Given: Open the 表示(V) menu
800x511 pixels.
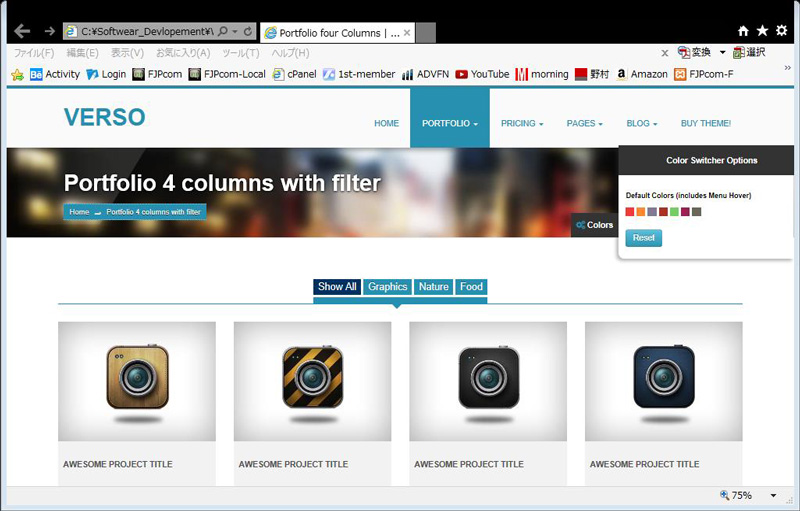Looking at the screenshot, I should 128,53.
